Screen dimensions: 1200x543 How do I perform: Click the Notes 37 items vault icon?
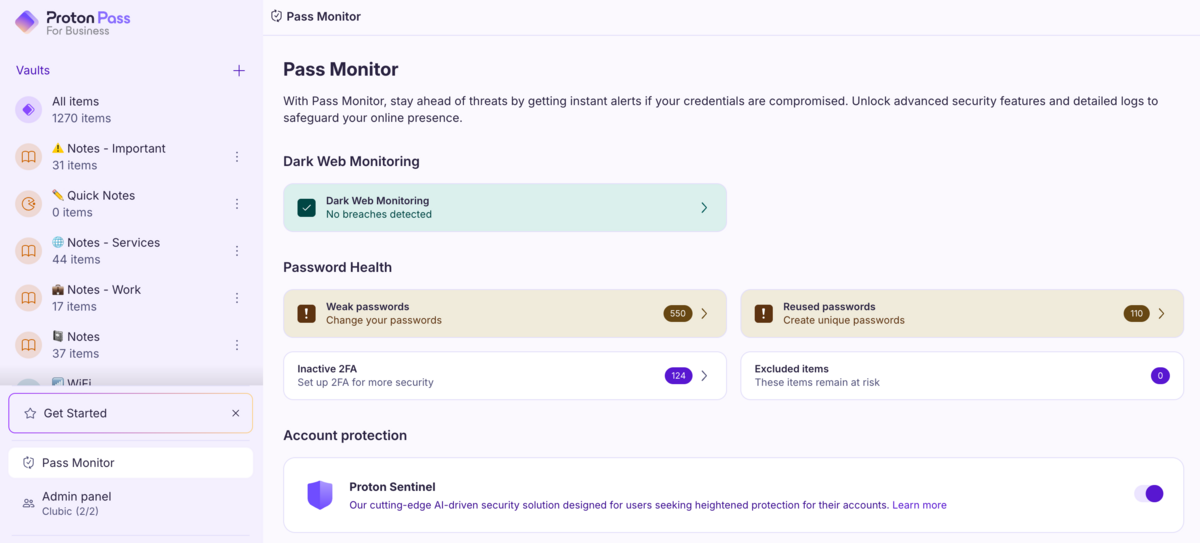coord(28,345)
